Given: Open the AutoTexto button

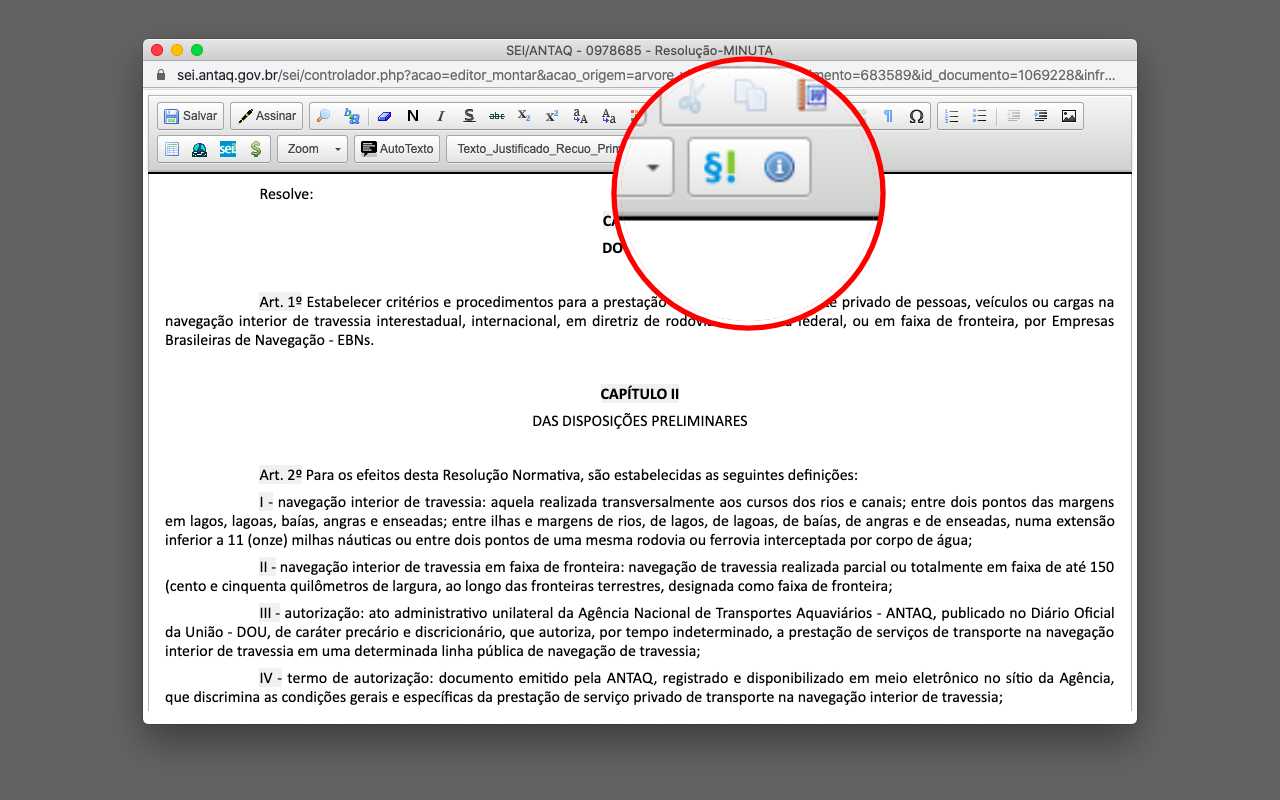Looking at the screenshot, I should tap(397, 149).
